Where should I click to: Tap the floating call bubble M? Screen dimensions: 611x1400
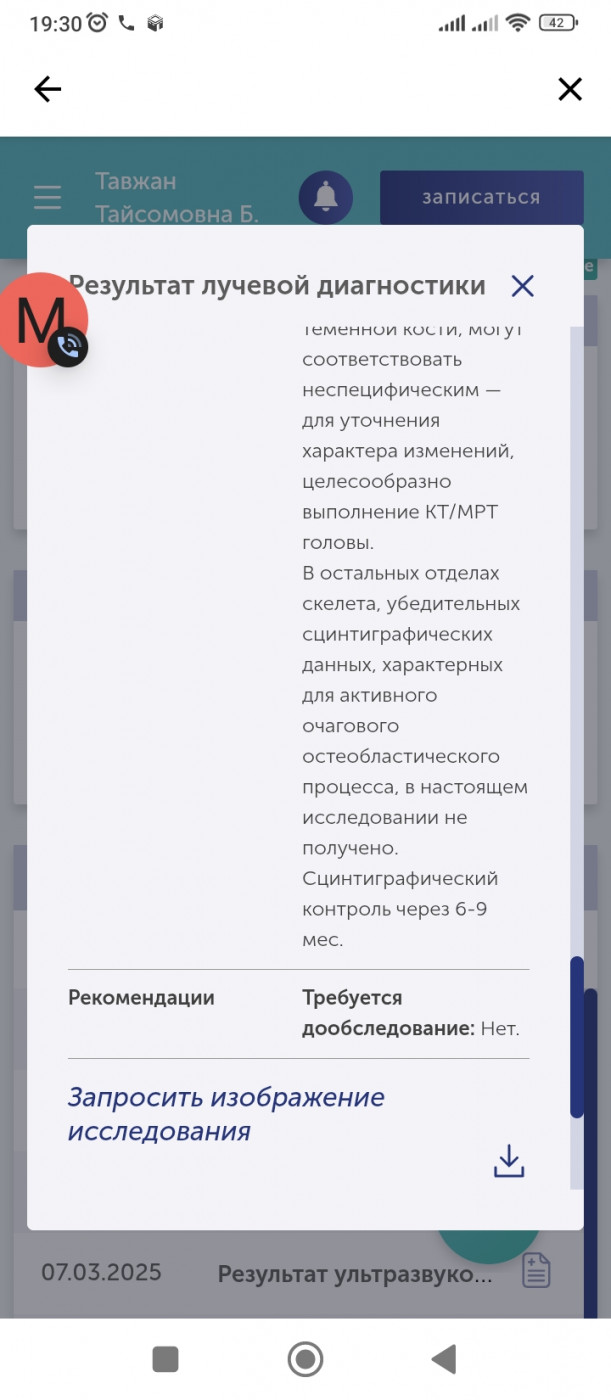[x=42, y=320]
